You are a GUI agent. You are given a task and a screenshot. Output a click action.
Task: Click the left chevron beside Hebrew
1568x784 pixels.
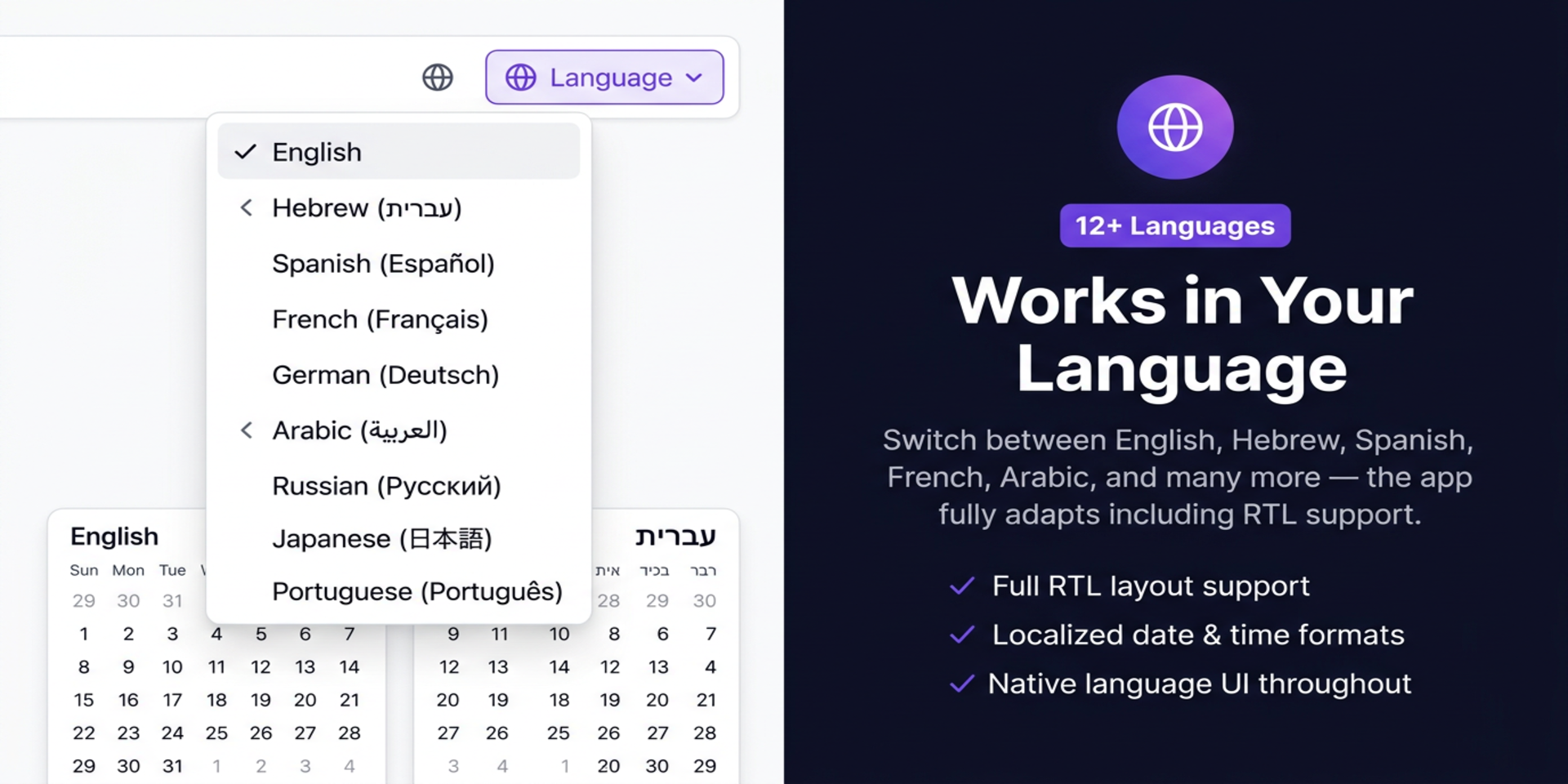(246, 207)
